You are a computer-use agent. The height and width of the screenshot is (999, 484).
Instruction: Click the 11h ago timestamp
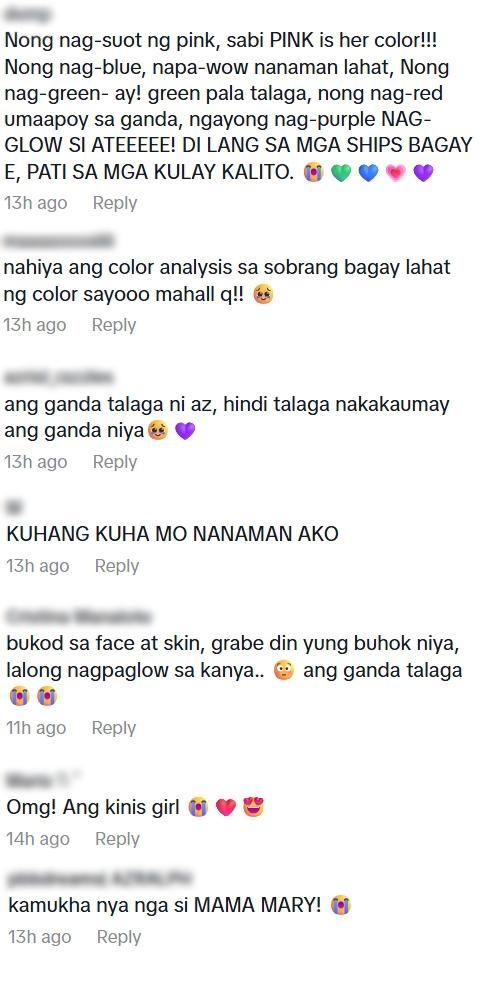tap(36, 728)
